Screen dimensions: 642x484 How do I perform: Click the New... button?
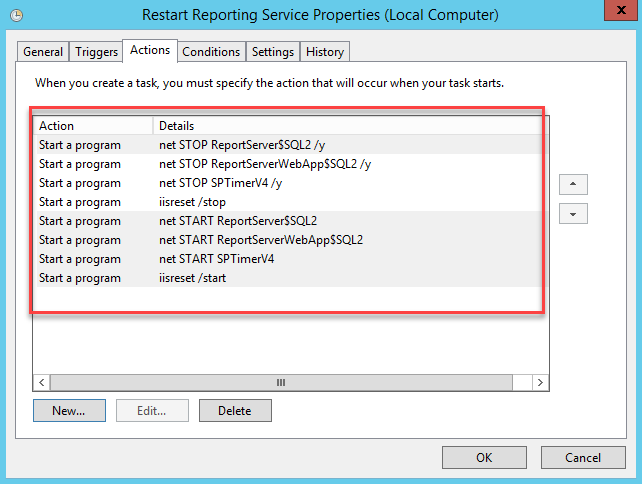tap(69, 410)
